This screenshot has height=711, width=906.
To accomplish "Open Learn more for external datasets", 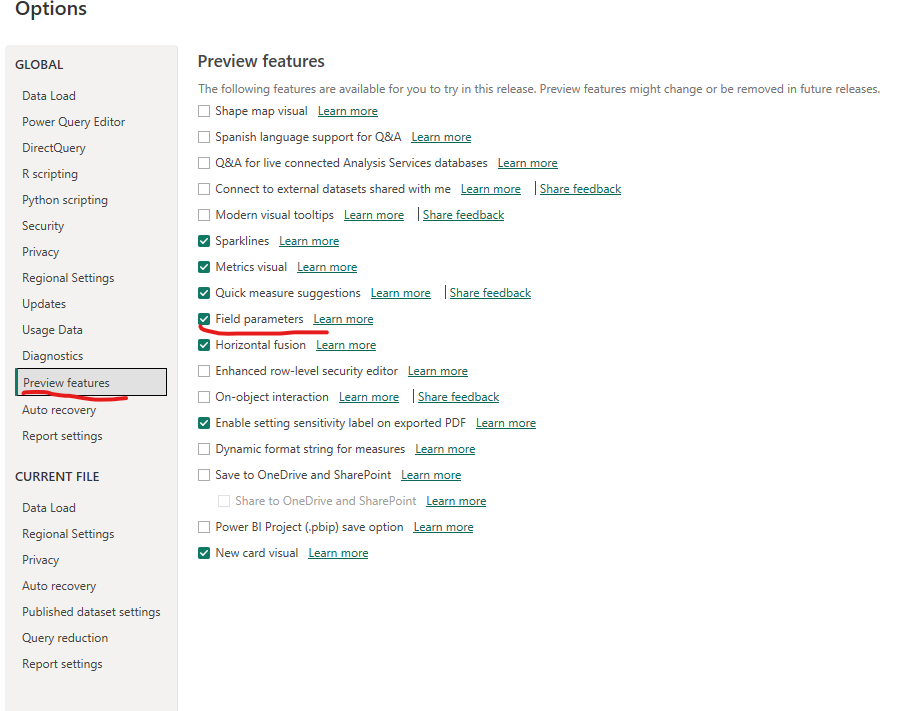I will pyautogui.click(x=491, y=189).
